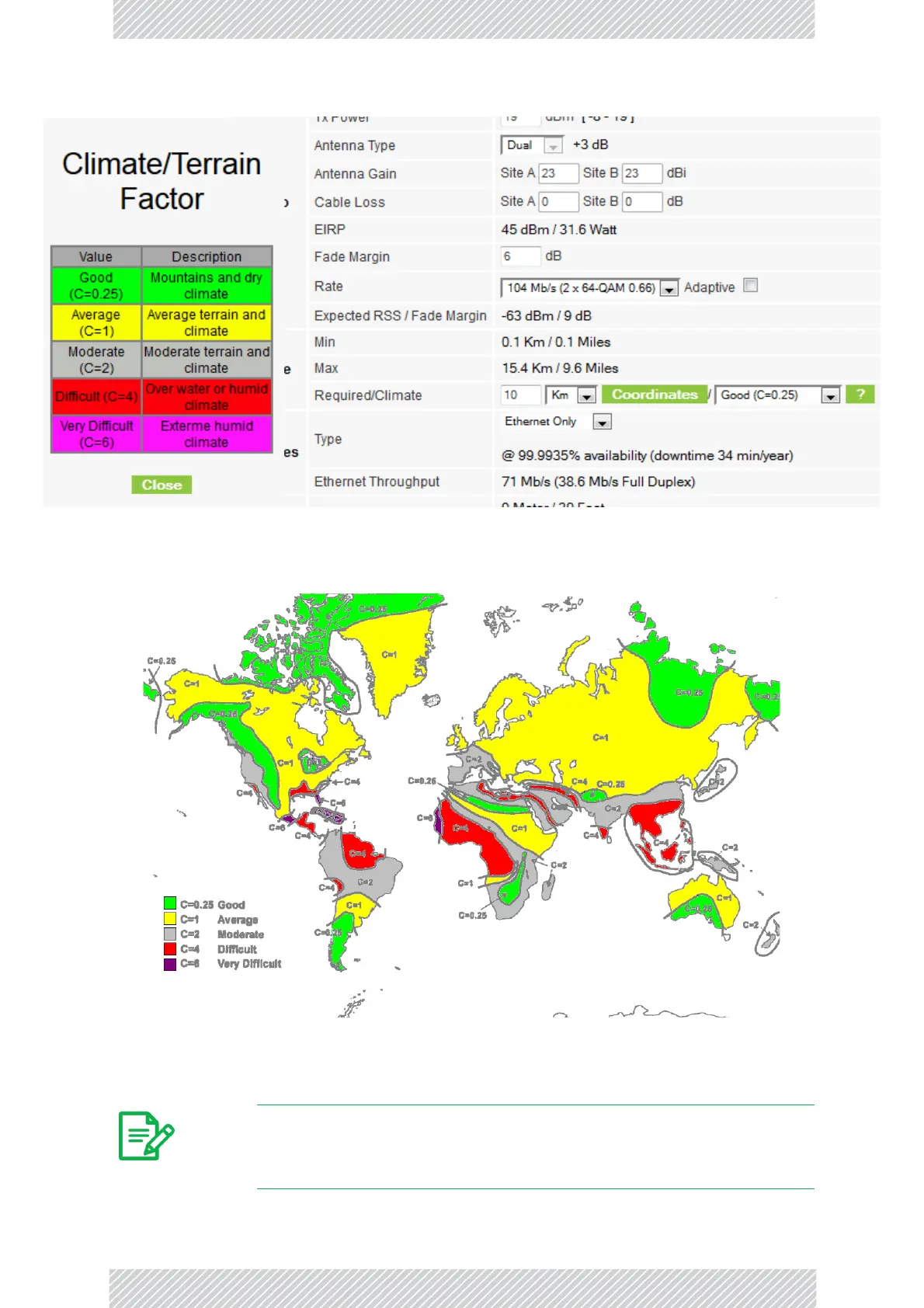Click the Mountains and dry climate description
This screenshot has height=1308, width=924.
(x=207, y=286)
